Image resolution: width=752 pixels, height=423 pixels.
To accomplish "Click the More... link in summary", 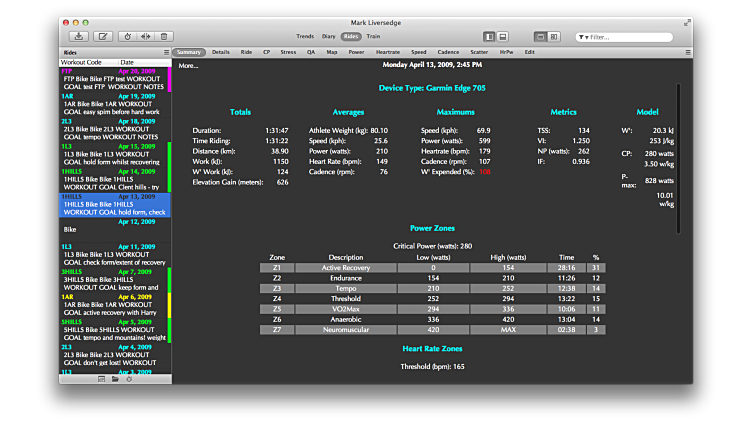I will 189,66.
